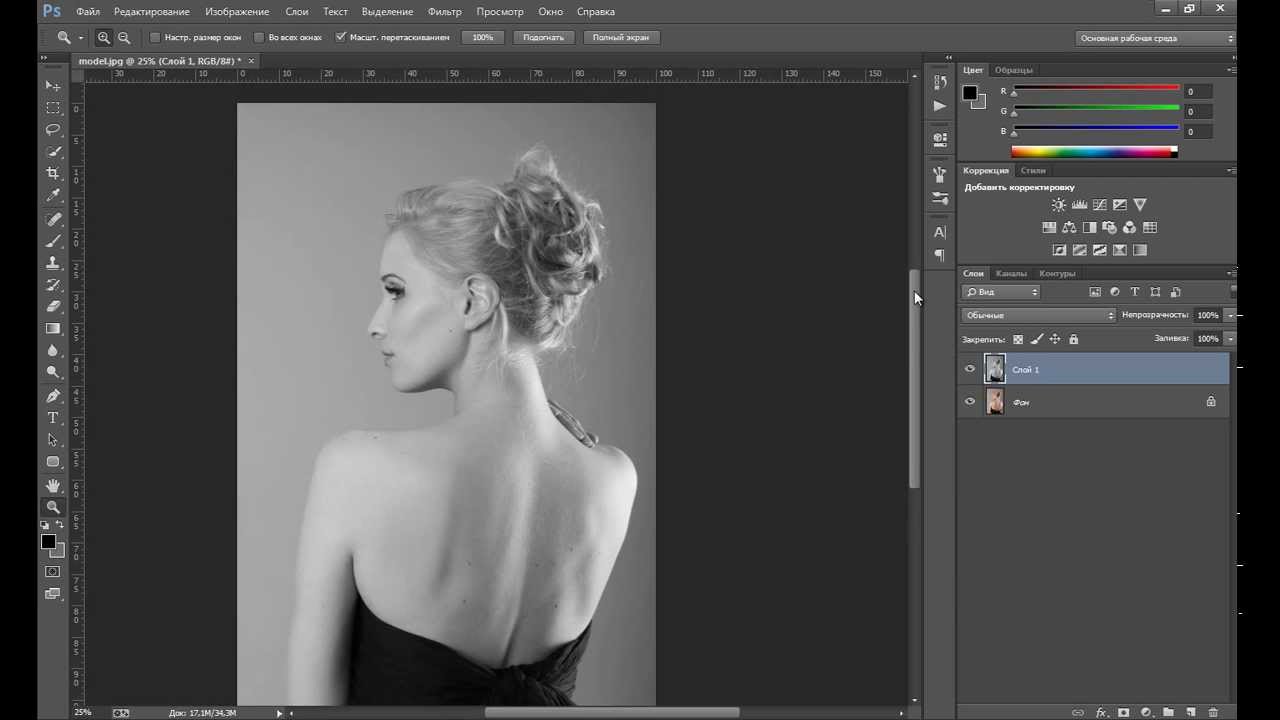Click the color spectrum ramp
1280x720 pixels.
tap(1094, 152)
